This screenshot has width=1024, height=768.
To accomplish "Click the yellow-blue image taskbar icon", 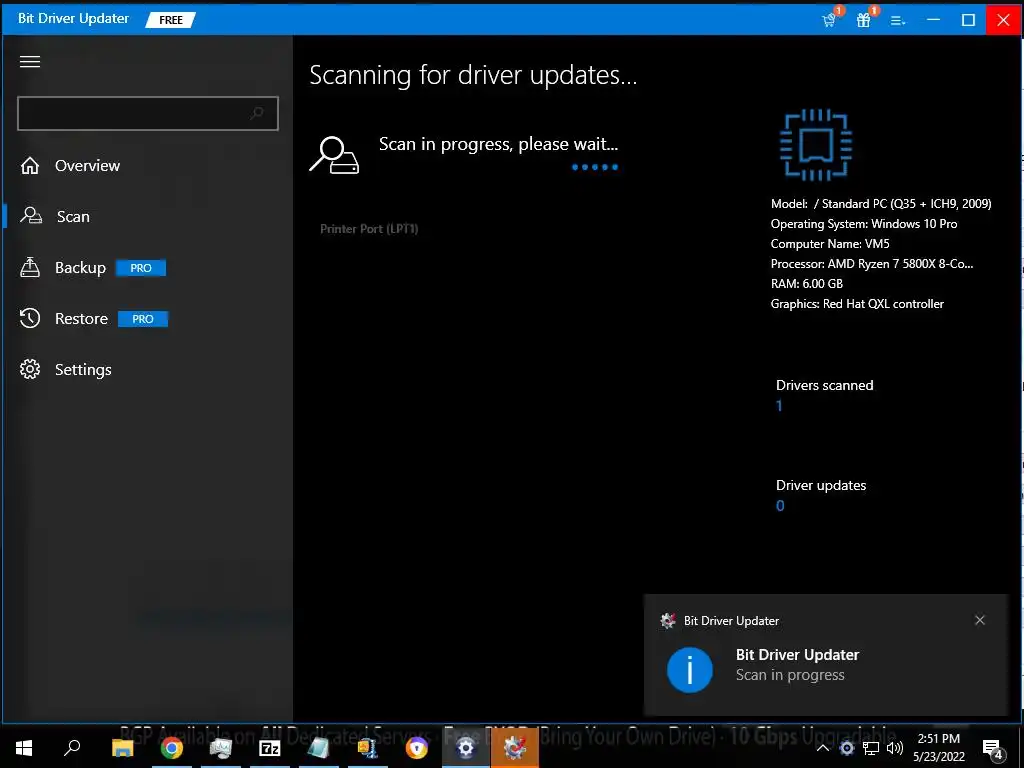I will click(368, 748).
